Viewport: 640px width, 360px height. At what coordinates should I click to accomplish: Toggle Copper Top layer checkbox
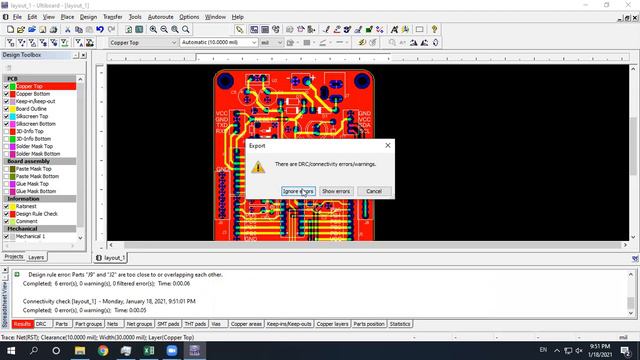pyautogui.click(x=6, y=87)
